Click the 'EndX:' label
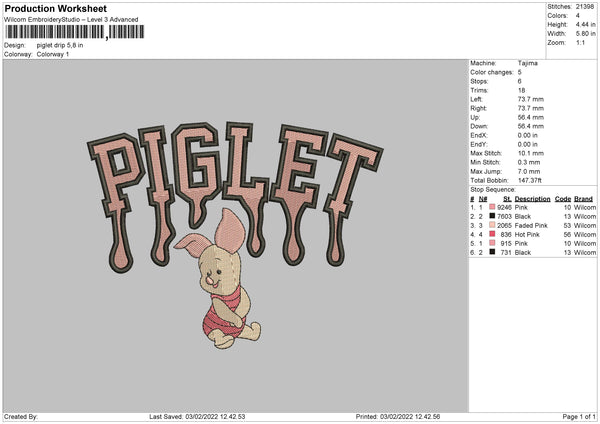This screenshot has width=600, height=424. (x=479, y=135)
